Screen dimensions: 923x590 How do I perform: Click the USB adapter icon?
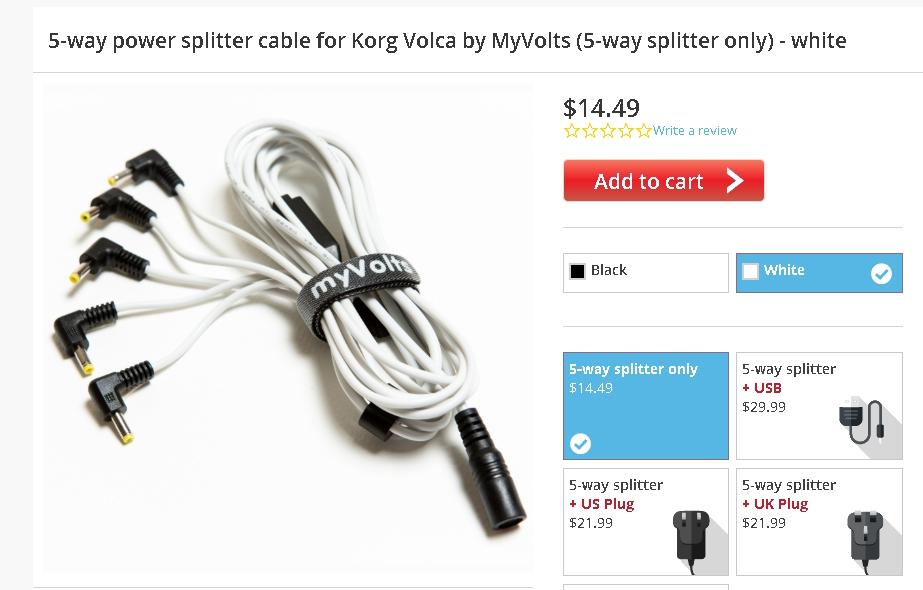[x=861, y=422]
